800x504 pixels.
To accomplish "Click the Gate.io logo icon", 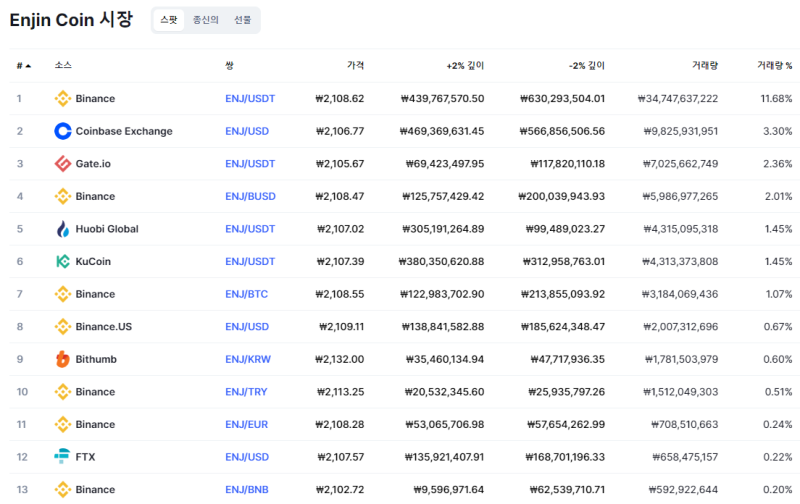I will pyautogui.click(x=63, y=164).
